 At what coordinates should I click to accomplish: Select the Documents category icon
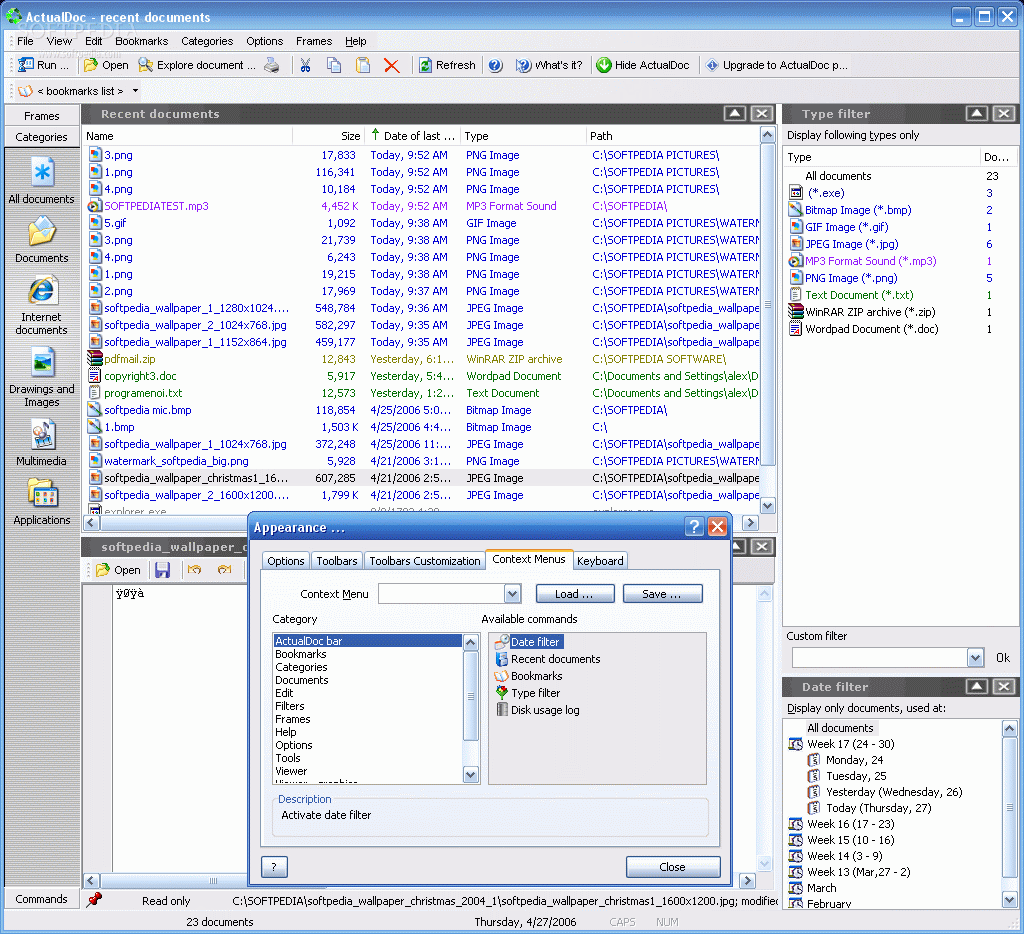pos(42,231)
